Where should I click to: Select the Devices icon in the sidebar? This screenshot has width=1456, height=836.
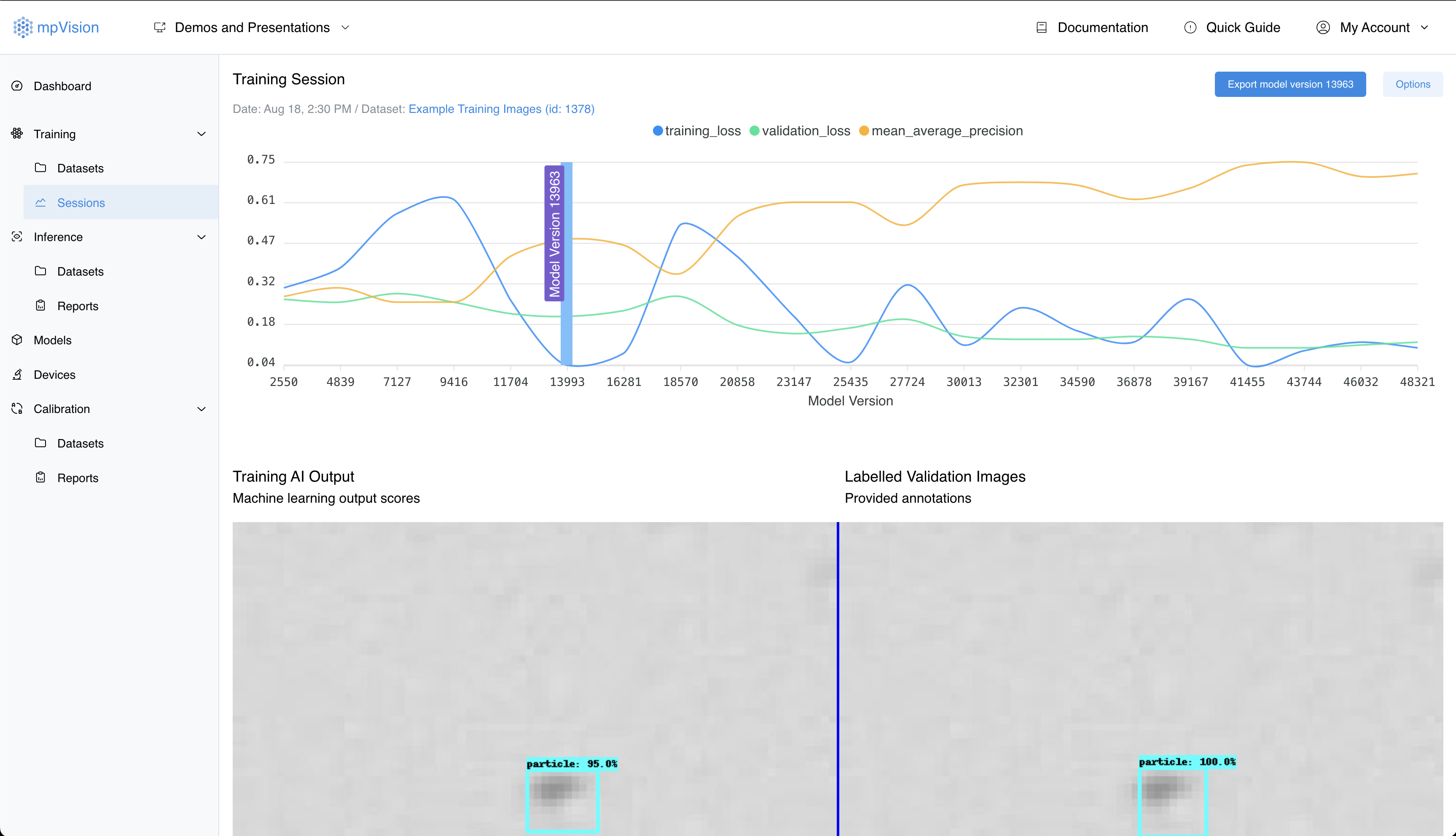[17, 374]
